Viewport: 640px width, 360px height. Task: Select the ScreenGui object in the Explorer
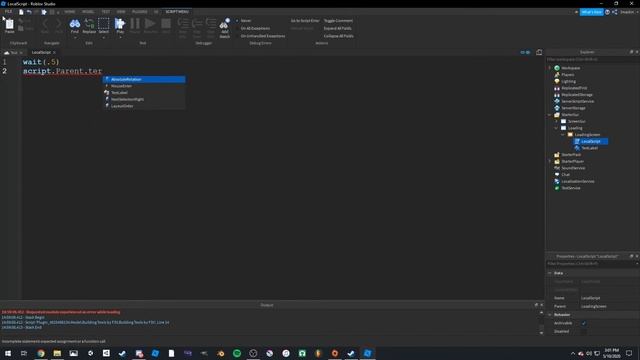pyautogui.click(x=576, y=121)
